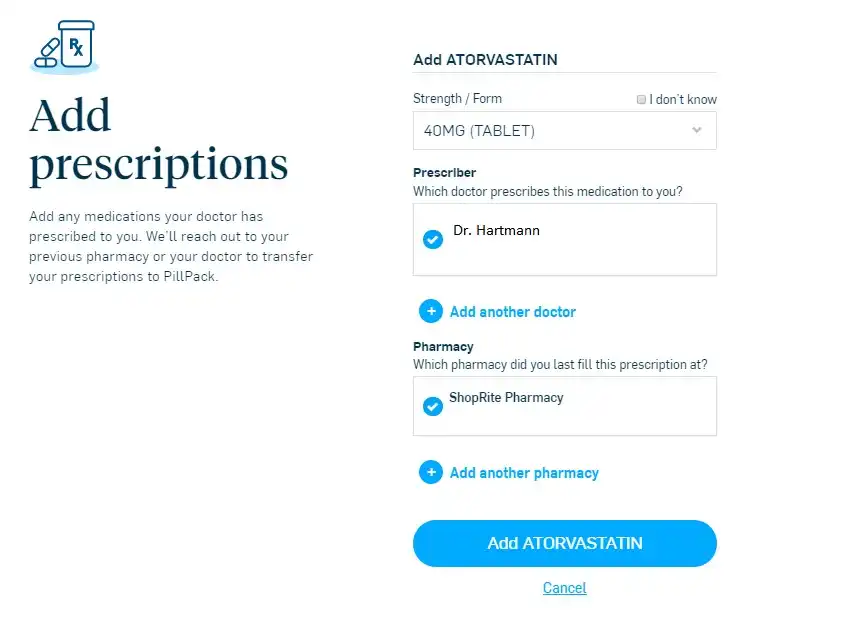Image resolution: width=856 pixels, height=620 pixels.
Task: Click the blue checkmark beside Dr. Hartmann
Action: click(x=432, y=239)
